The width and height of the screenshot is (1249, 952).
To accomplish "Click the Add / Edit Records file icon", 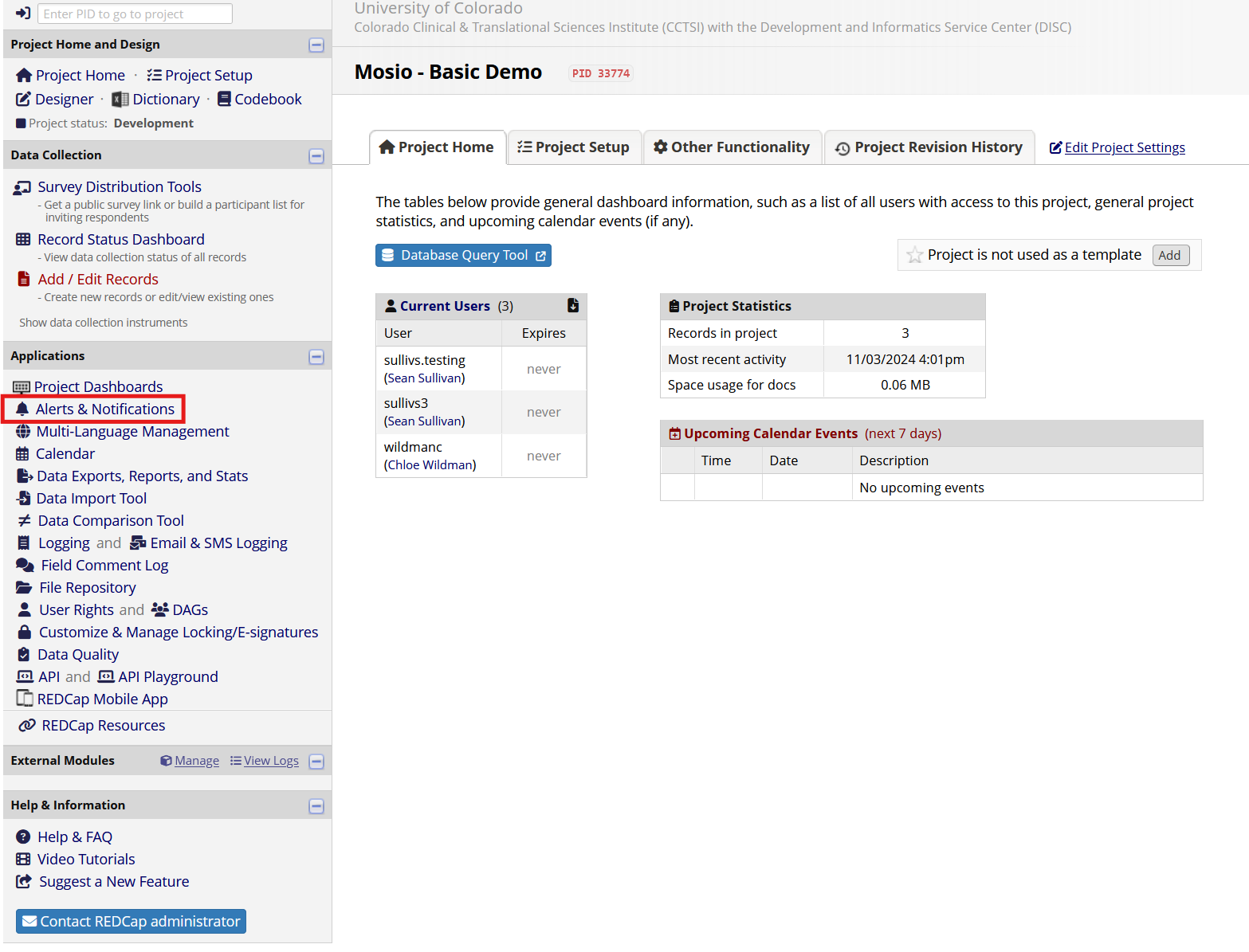I will click(24, 279).
